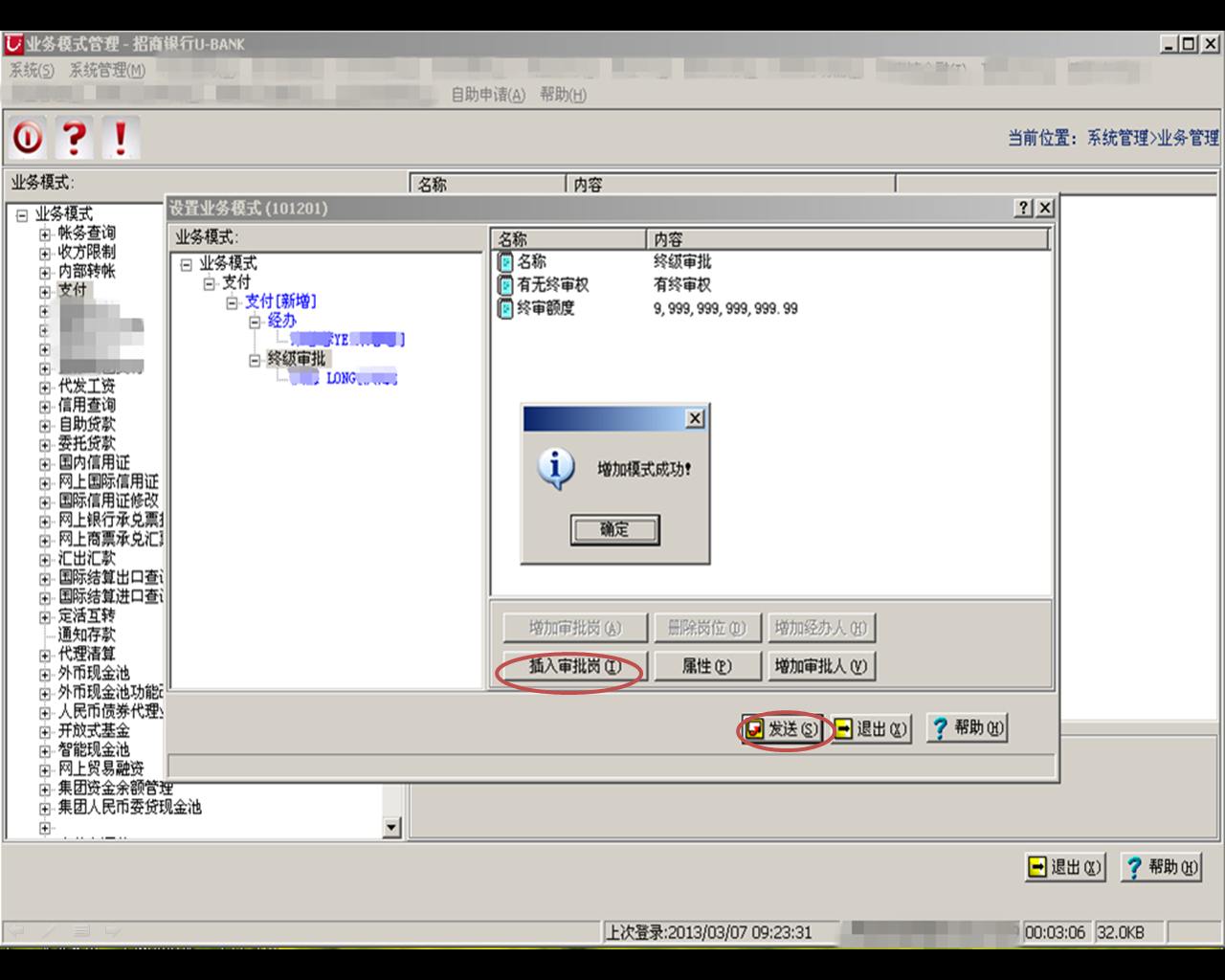Select 代理清算 in the main tree
The image size is (1225, 980).
[87, 654]
